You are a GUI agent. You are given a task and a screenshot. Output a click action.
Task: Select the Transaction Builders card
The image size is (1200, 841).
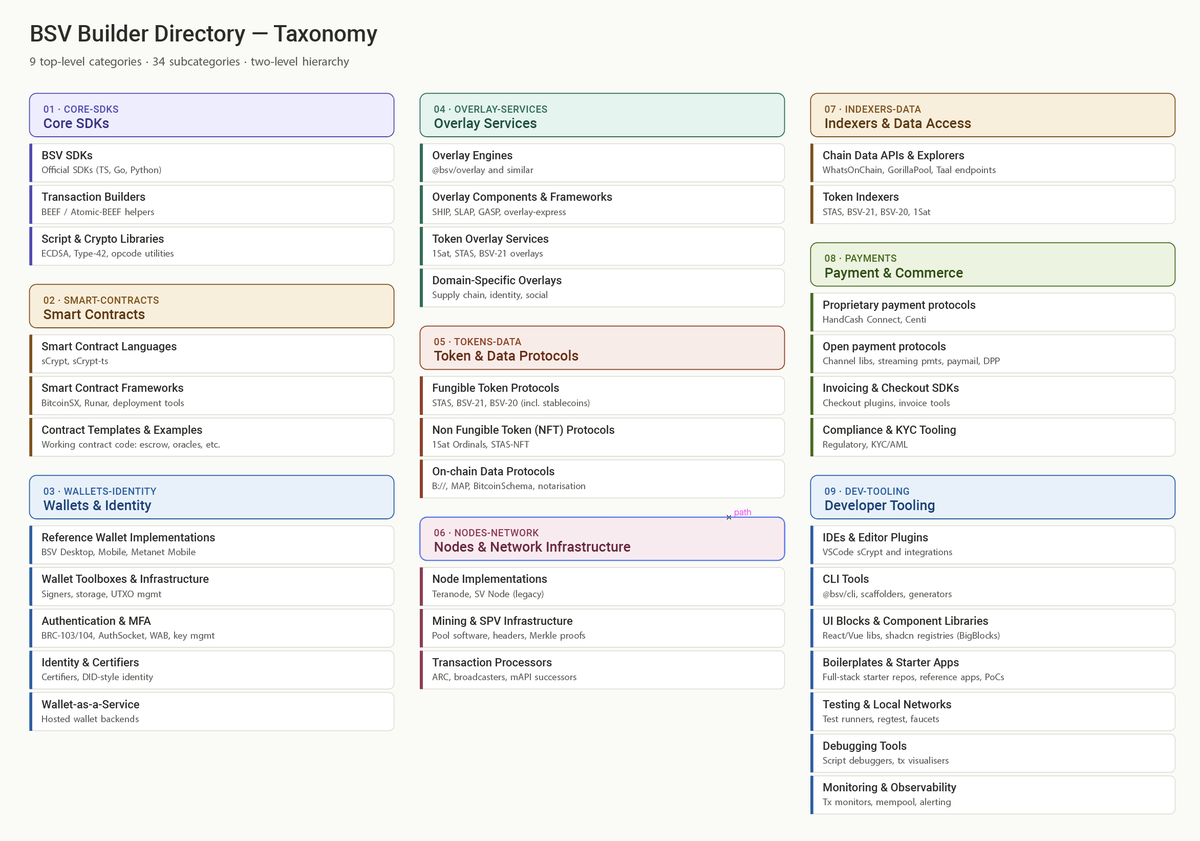point(212,204)
